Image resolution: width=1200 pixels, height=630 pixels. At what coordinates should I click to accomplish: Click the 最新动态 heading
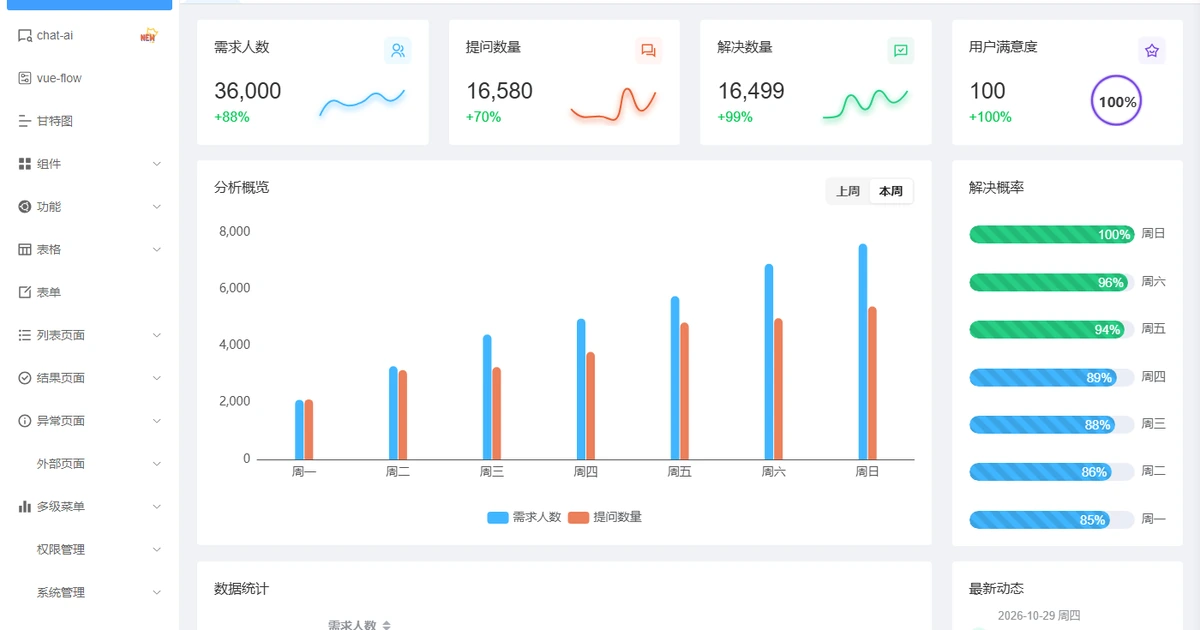pos(996,589)
